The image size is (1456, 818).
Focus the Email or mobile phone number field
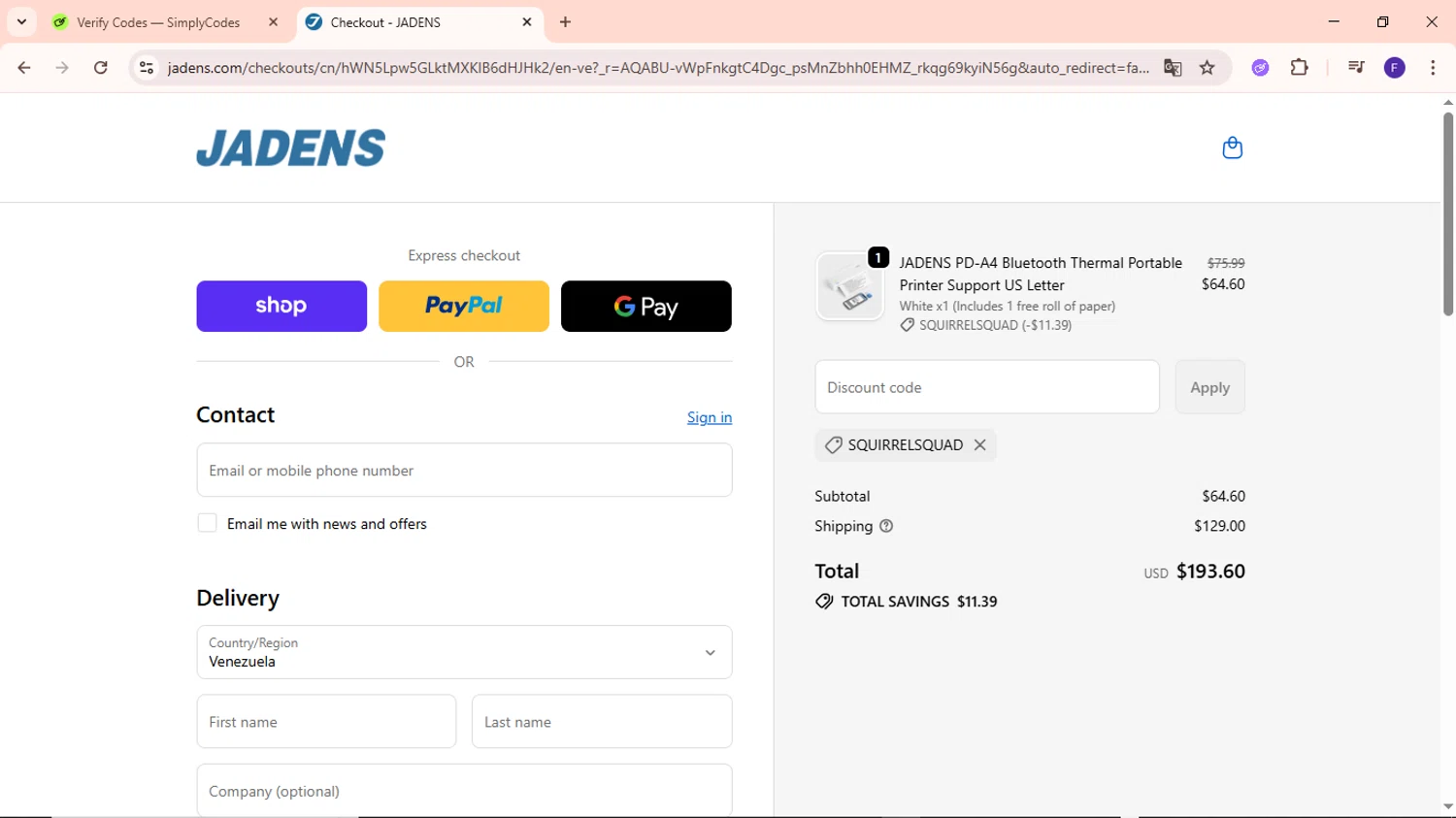(x=464, y=471)
